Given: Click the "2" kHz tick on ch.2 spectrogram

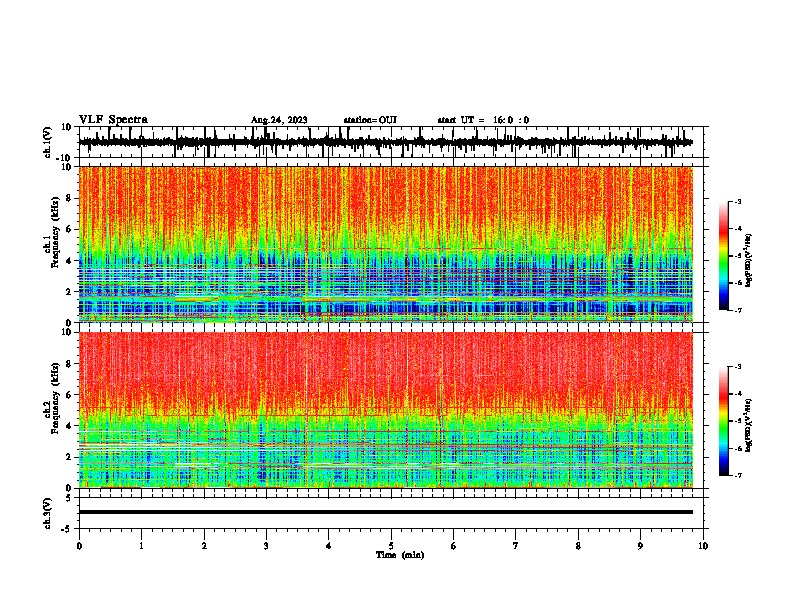Looking at the screenshot, I should point(69,457).
